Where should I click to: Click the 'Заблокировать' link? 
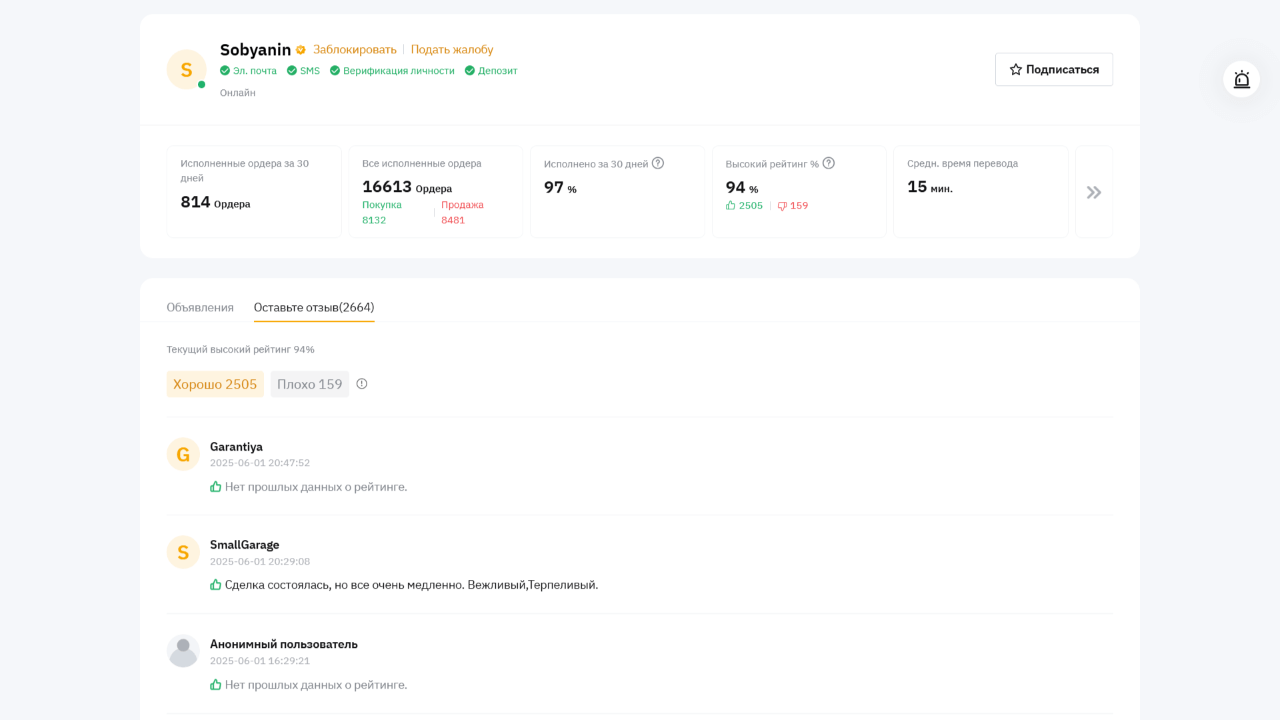point(355,50)
